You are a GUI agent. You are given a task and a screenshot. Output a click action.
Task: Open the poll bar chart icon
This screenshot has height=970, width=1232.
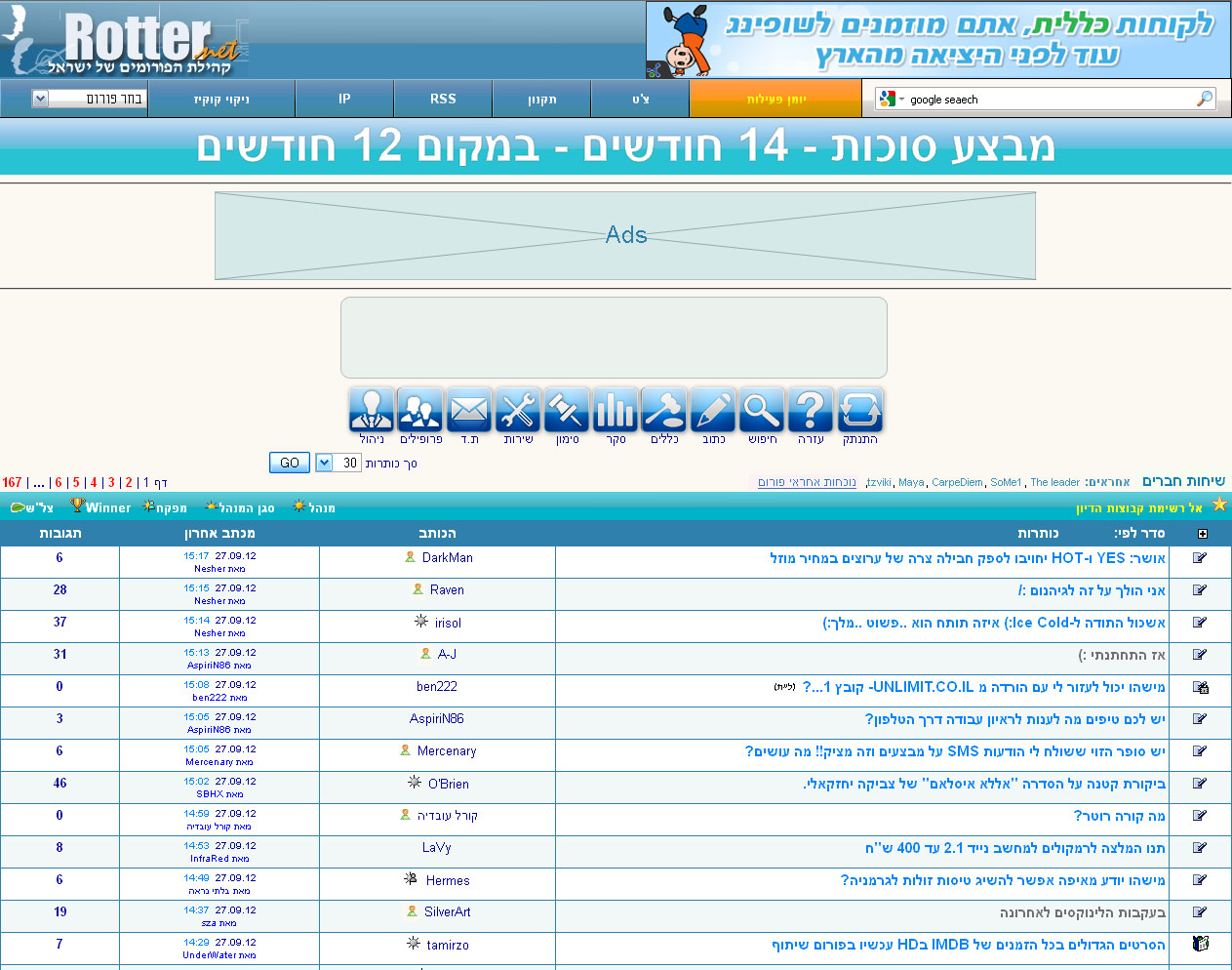tap(616, 410)
